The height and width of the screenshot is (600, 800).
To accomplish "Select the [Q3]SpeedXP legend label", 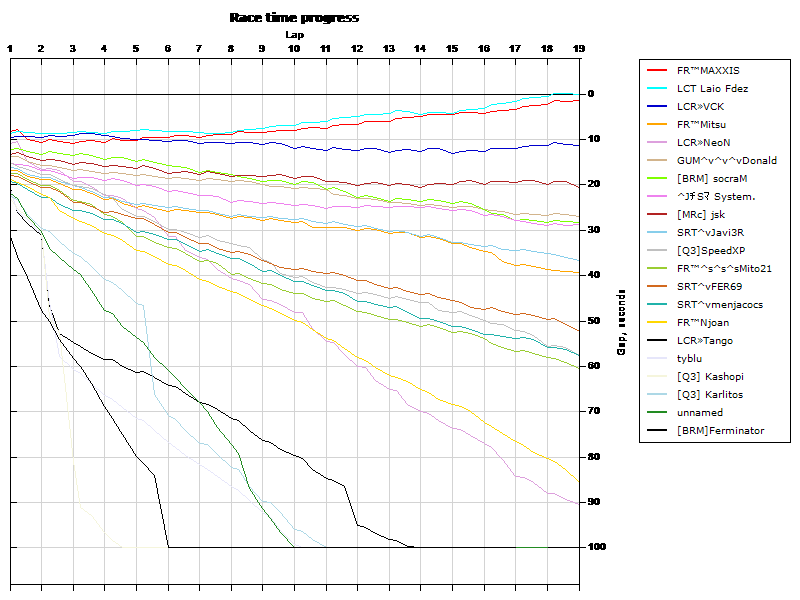I will tap(710, 251).
